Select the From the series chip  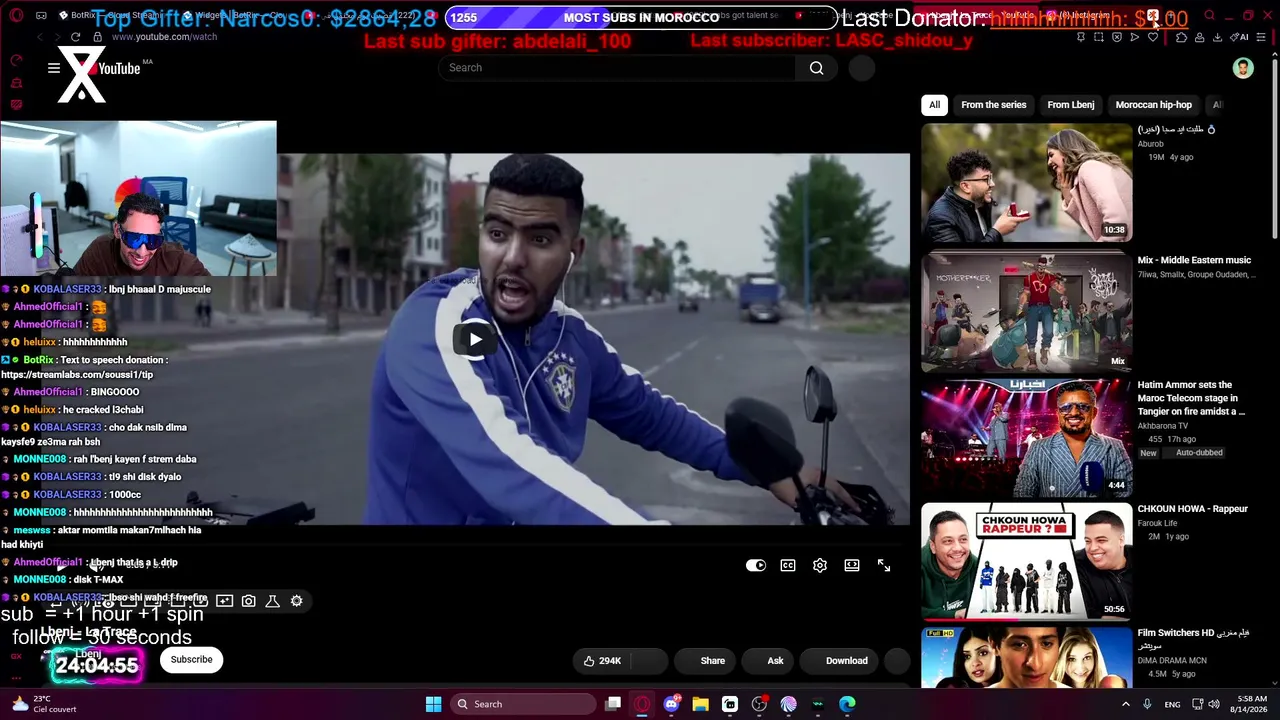click(994, 105)
